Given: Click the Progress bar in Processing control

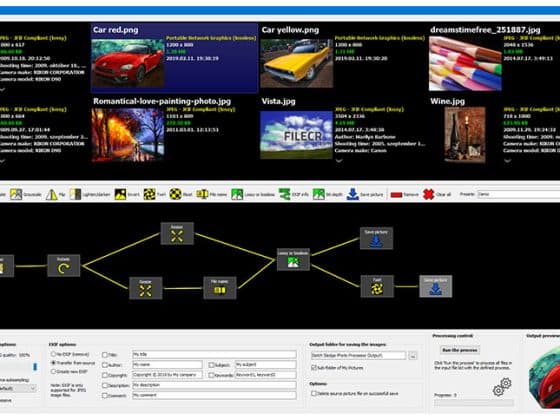Looking at the screenshot, I should pos(474,403).
